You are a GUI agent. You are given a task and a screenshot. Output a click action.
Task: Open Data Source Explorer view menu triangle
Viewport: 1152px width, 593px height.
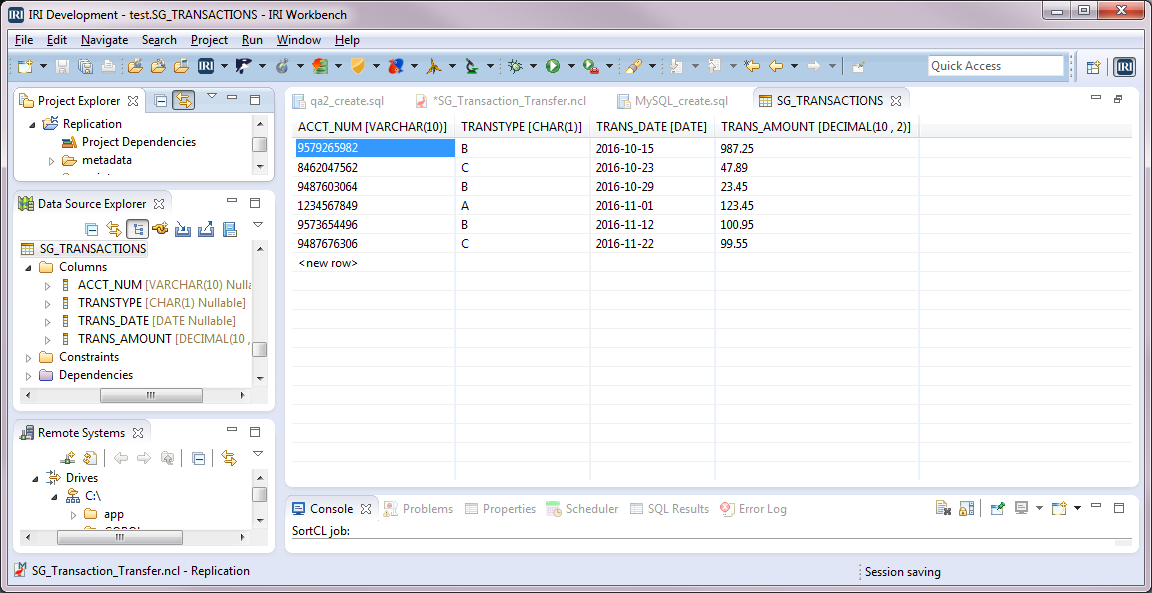(258, 225)
